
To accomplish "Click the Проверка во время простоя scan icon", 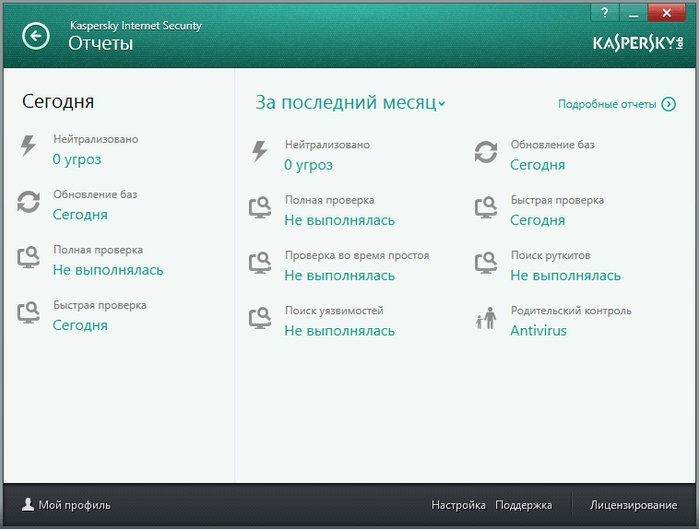I will coord(260,263).
